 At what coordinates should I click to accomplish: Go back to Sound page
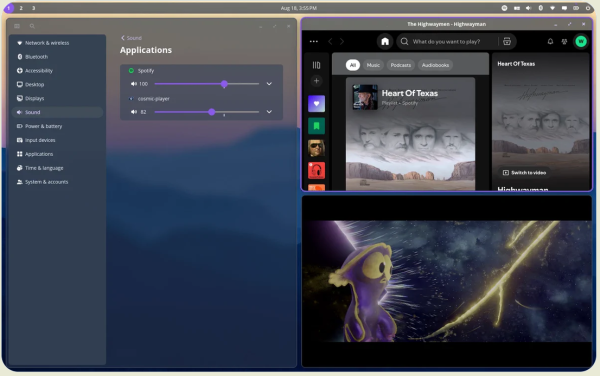point(131,38)
